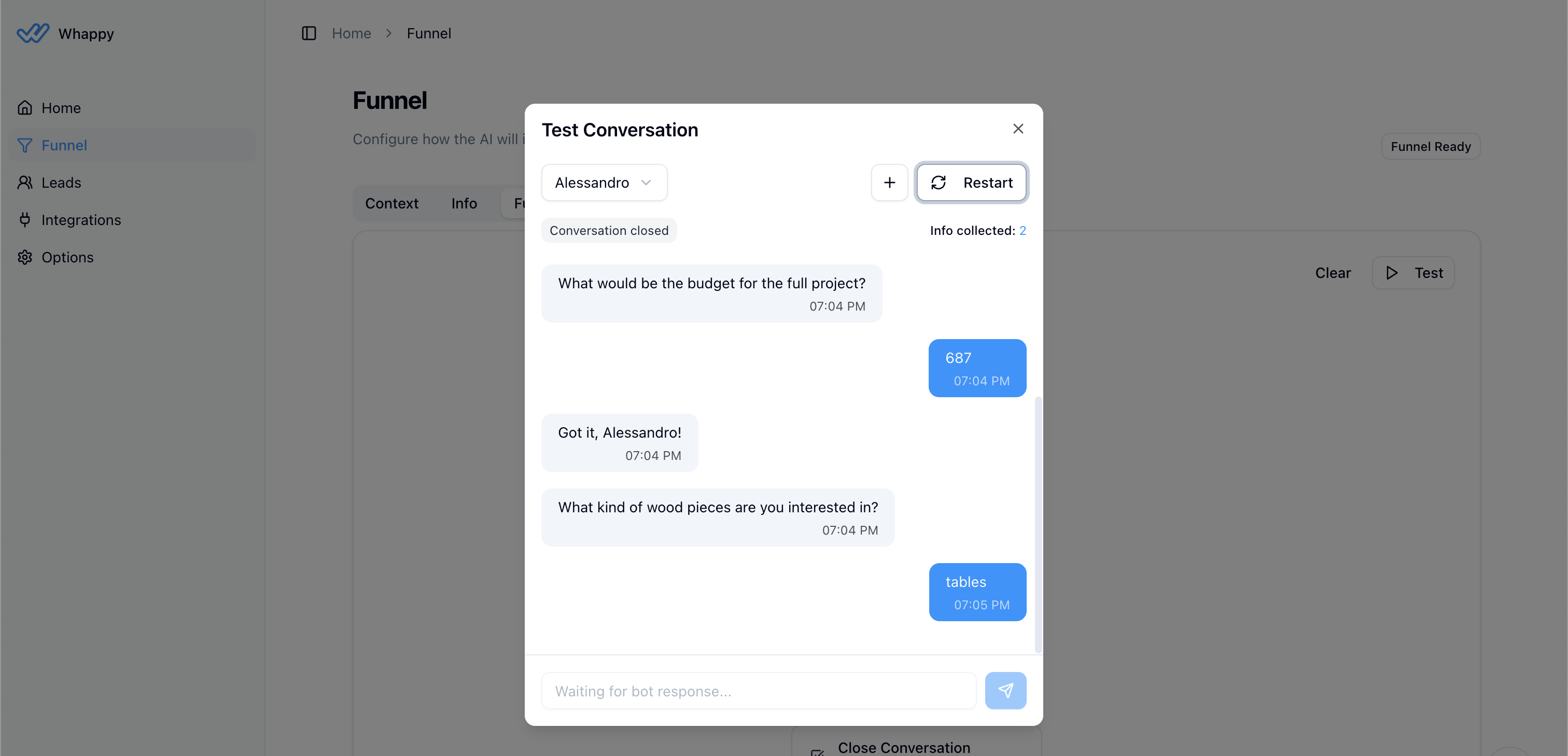Navigate to Home in the breadcrumb
Screen dimensions: 1568x756
point(351,34)
